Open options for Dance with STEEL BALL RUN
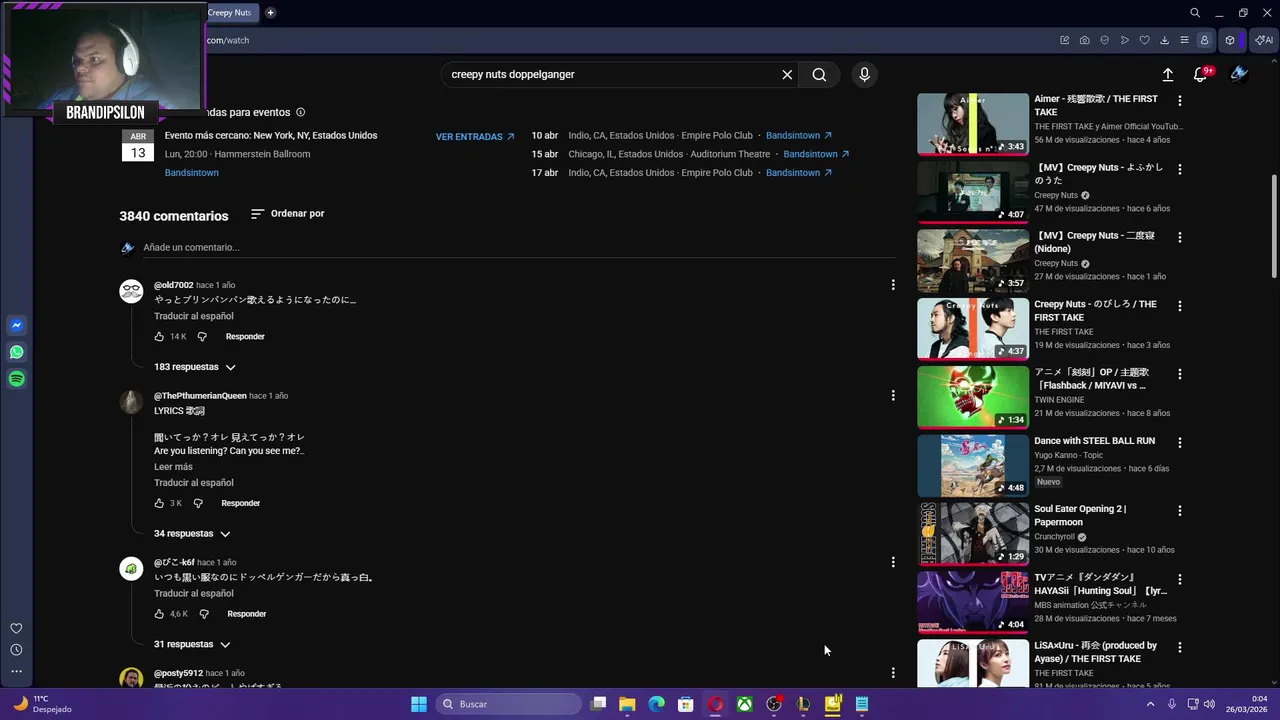1280x720 pixels. pos(1180,442)
